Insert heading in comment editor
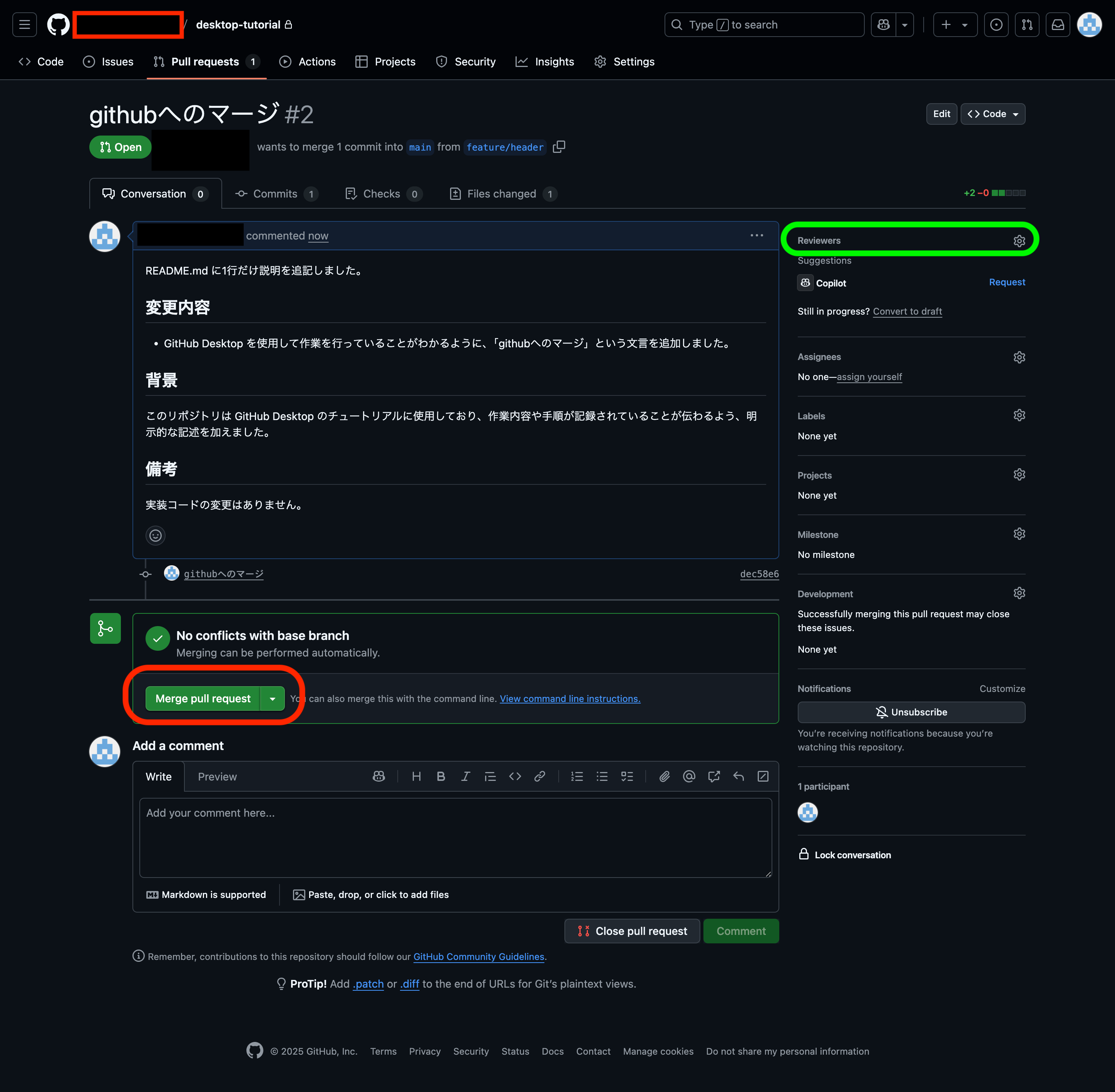 (417, 777)
